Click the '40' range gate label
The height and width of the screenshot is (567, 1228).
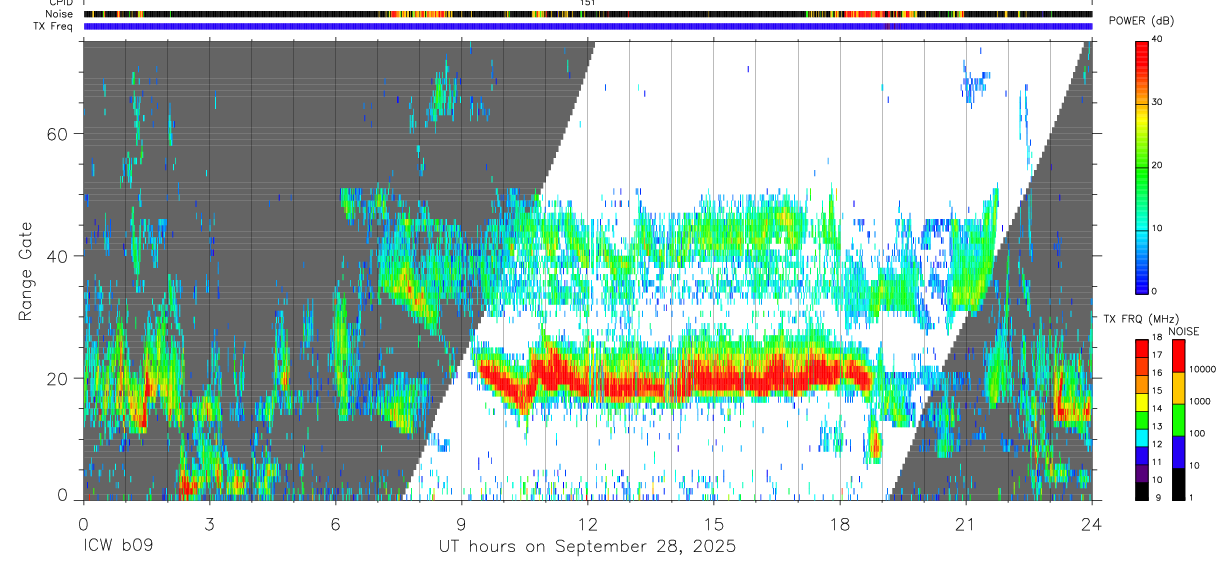(58, 256)
